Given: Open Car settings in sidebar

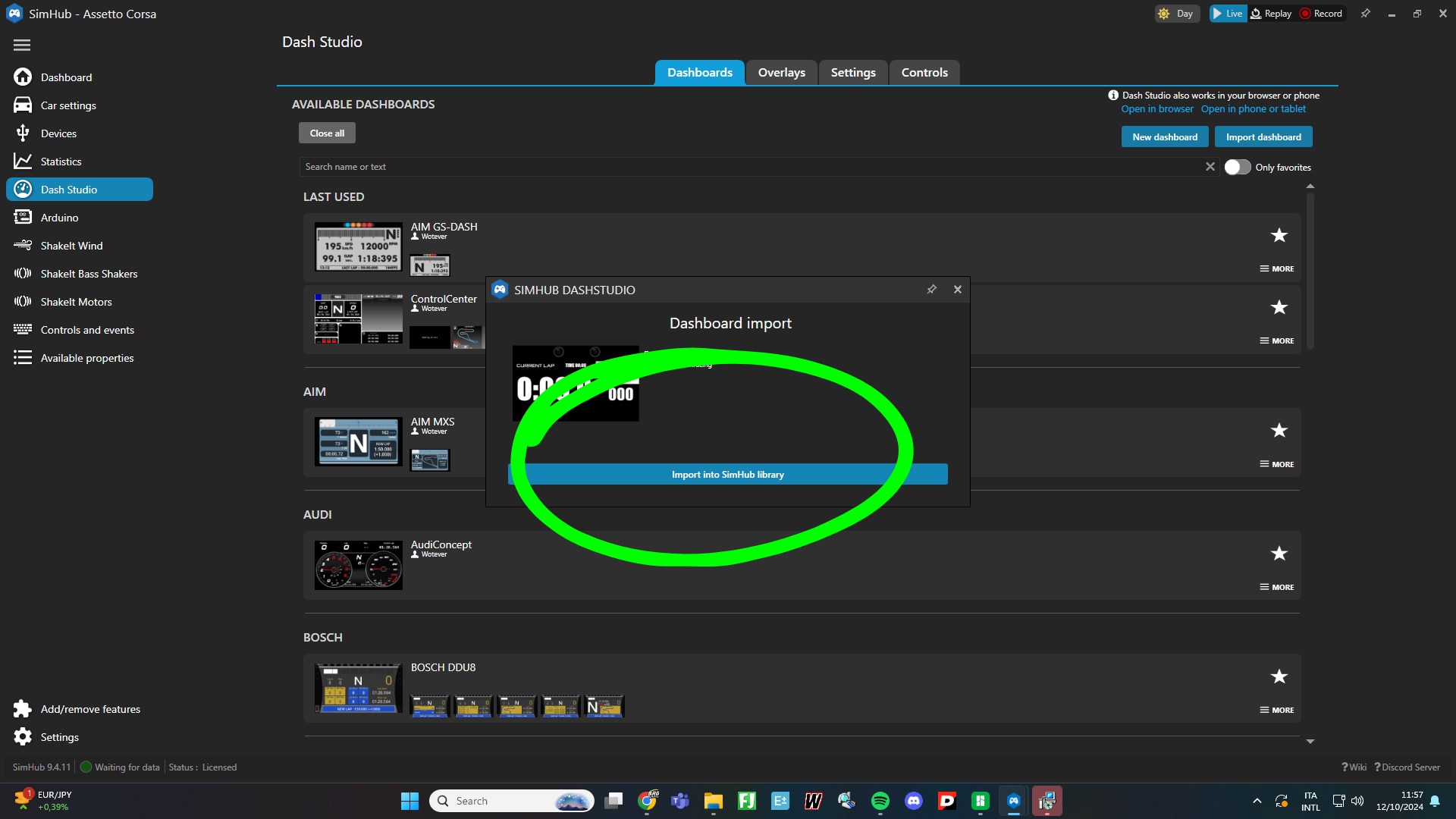Looking at the screenshot, I should [x=68, y=105].
